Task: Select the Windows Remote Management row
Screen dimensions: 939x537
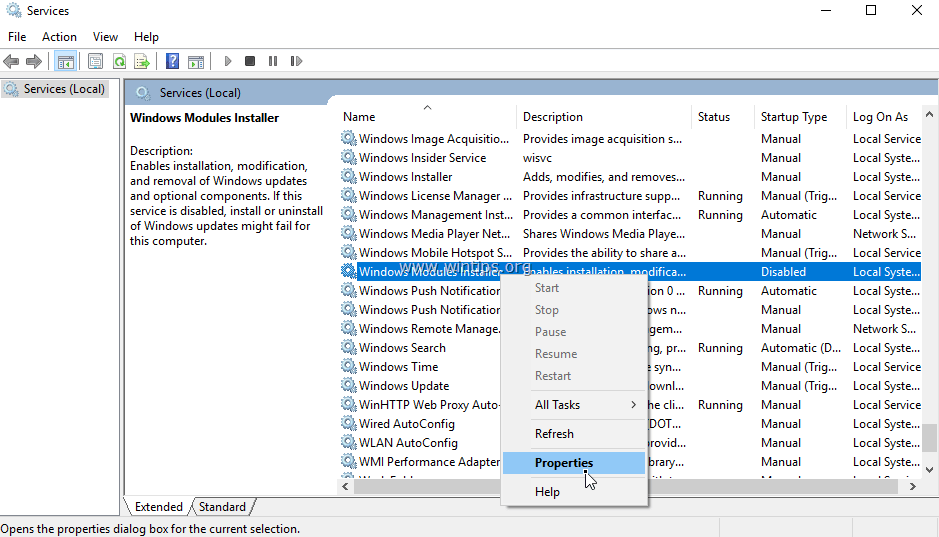Action: [630, 329]
